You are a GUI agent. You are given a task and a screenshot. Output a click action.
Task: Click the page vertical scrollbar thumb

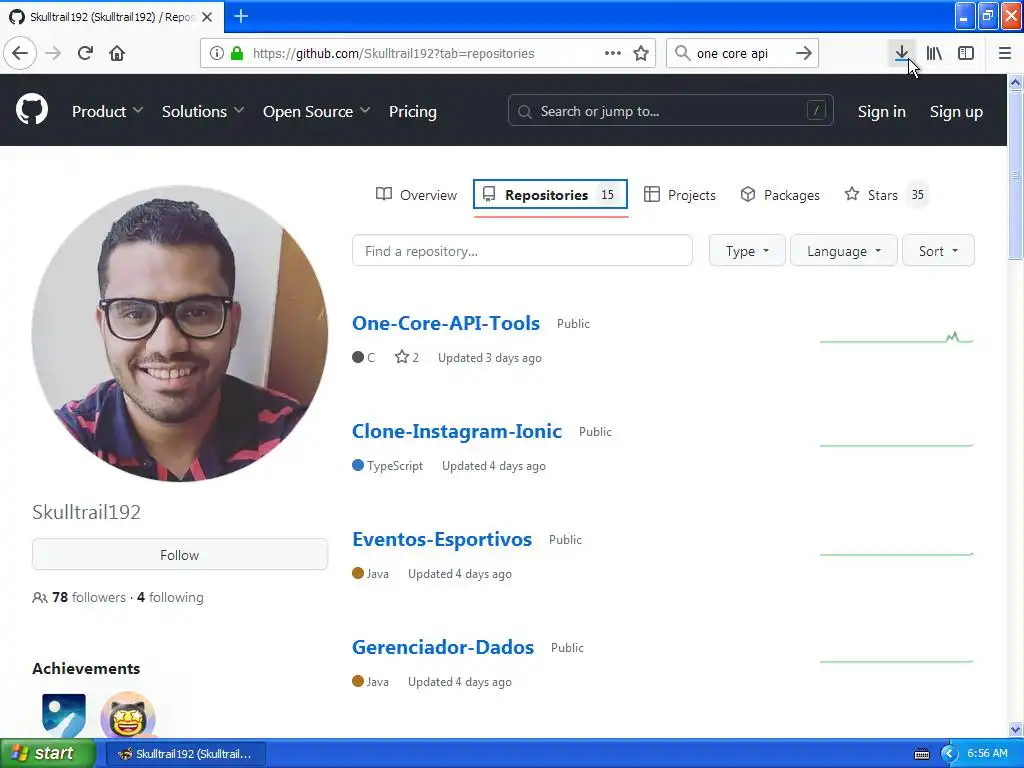tap(1016, 175)
